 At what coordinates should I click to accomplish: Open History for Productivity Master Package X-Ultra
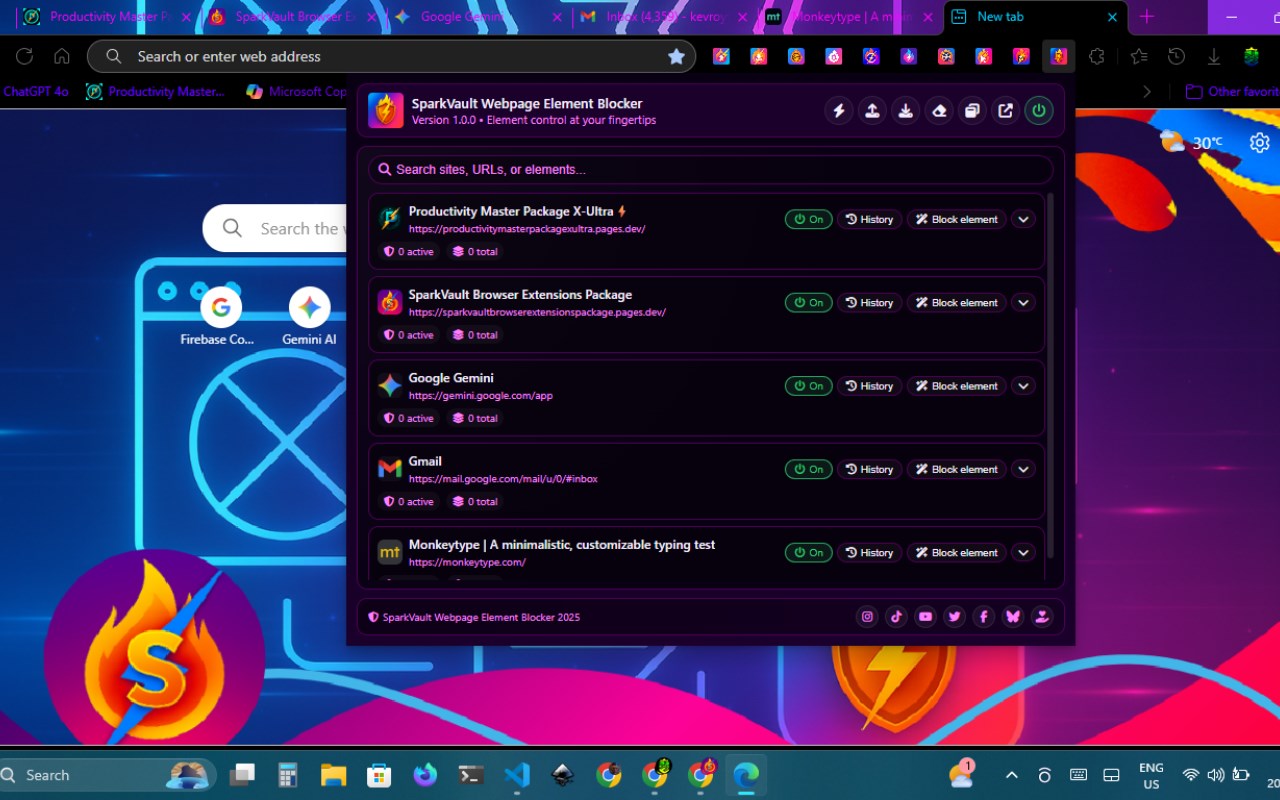tap(869, 219)
